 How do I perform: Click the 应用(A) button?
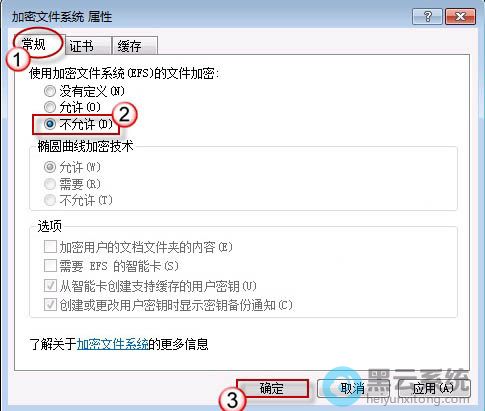point(433,389)
